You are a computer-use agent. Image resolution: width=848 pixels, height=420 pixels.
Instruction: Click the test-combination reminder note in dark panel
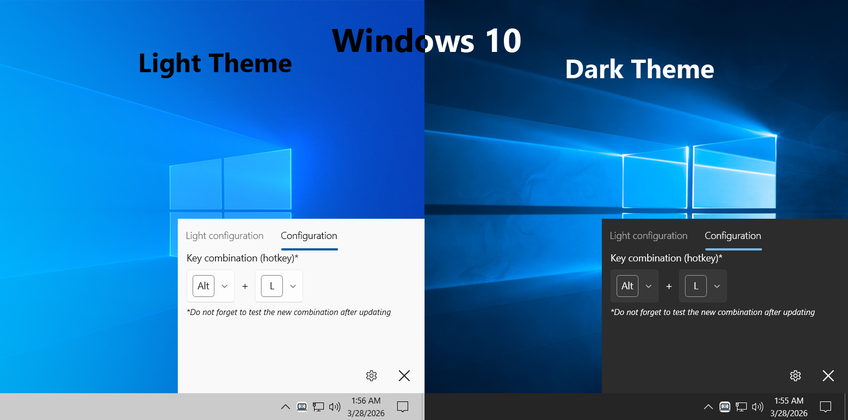click(x=713, y=312)
